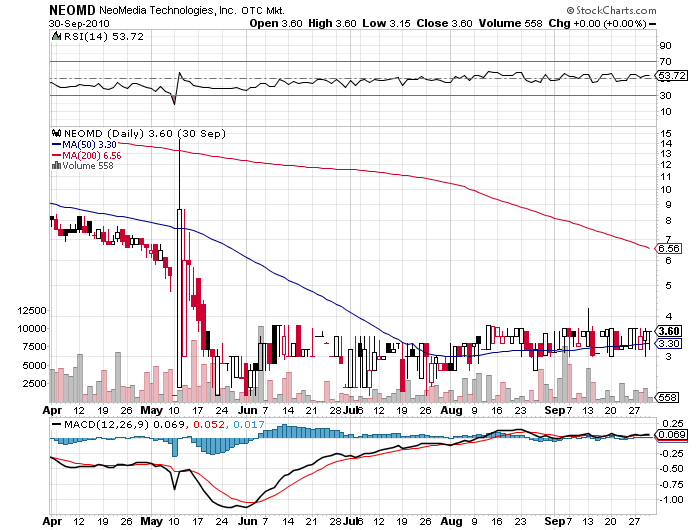Click the -1.00 label on the MACD axis
This screenshot has width=700, height=530.
click(671, 500)
